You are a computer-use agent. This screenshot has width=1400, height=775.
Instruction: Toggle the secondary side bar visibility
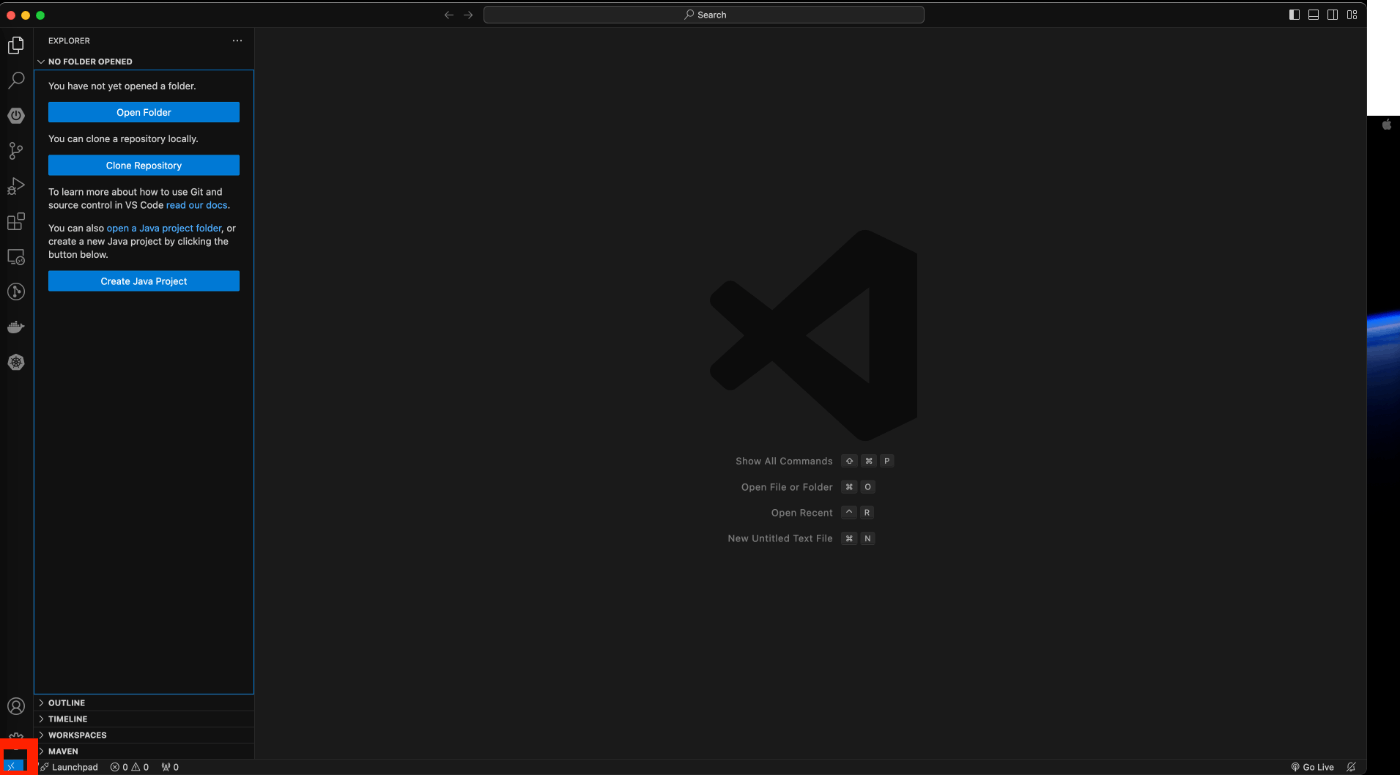click(1332, 15)
